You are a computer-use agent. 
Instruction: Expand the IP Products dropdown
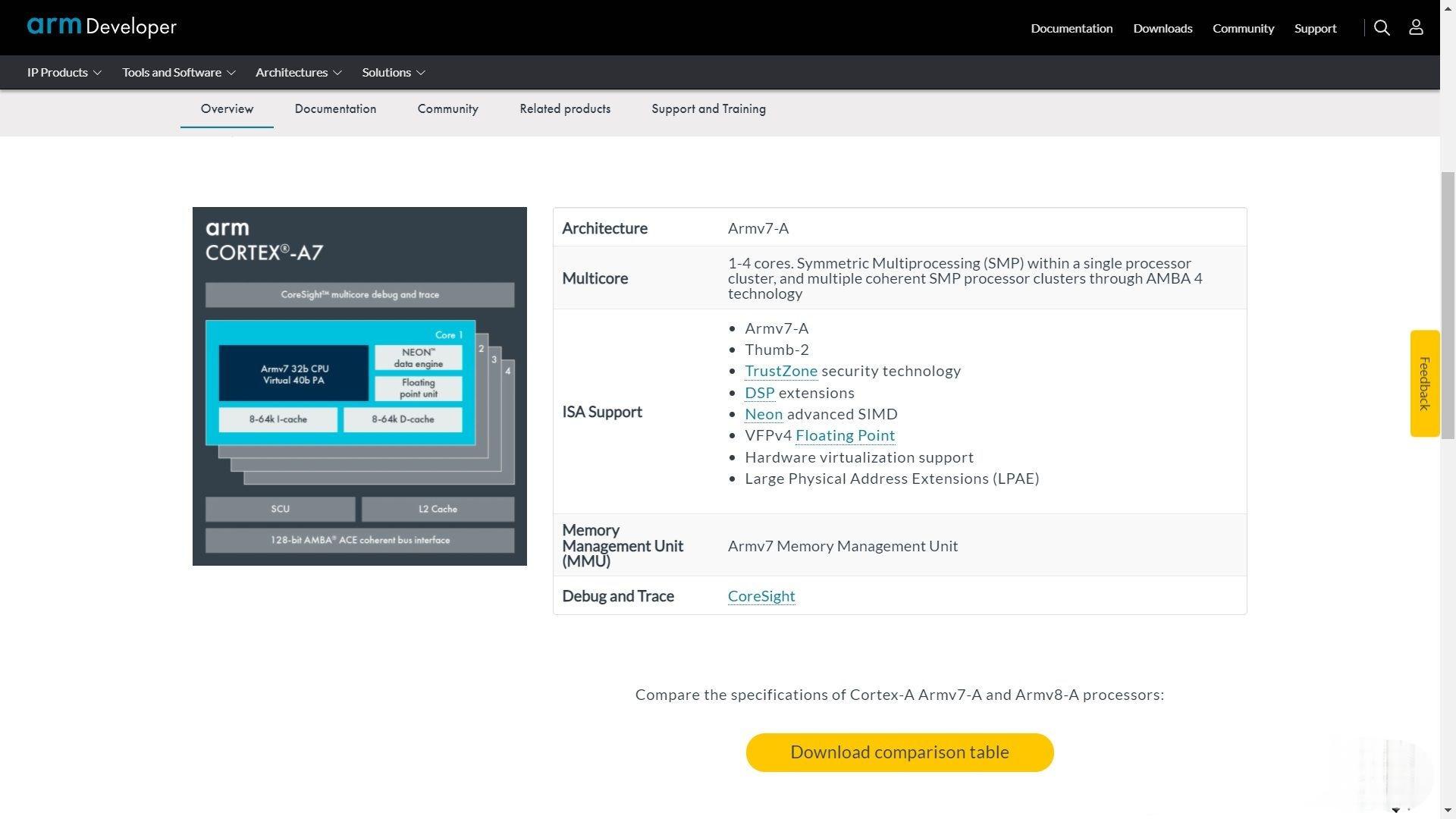coord(64,72)
